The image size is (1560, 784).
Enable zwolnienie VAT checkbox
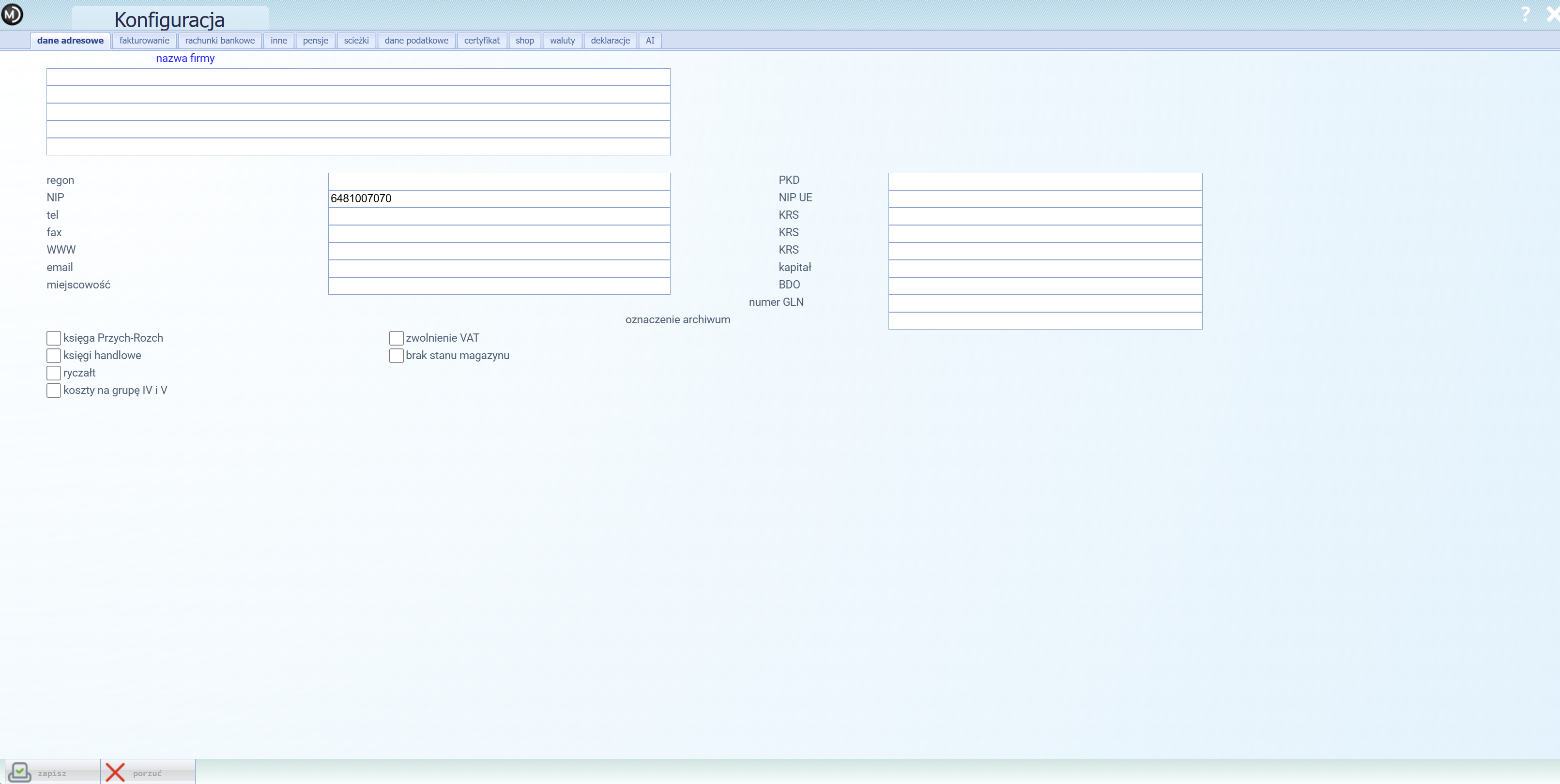pos(397,338)
